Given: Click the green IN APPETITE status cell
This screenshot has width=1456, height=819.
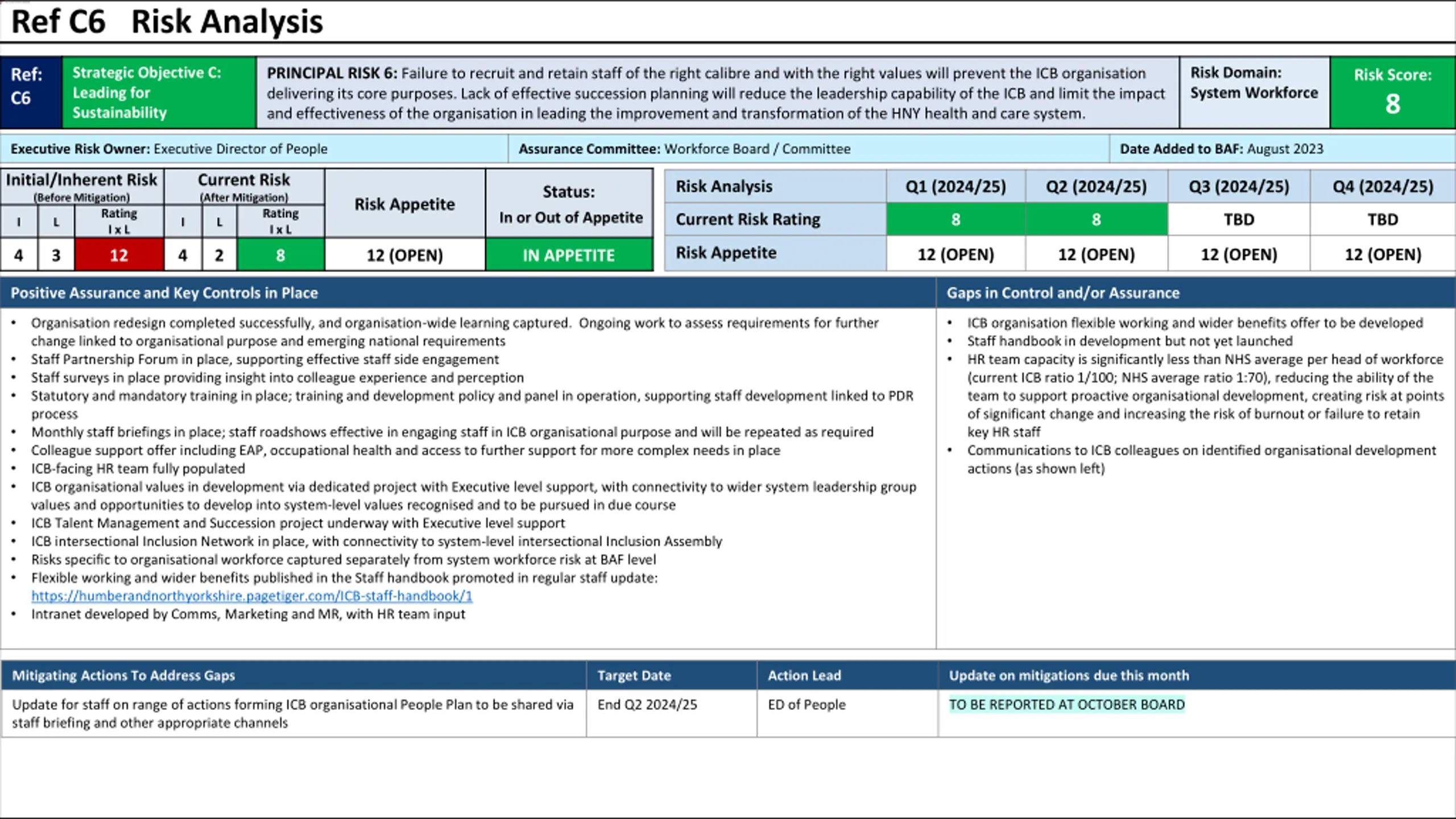Looking at the screenshot, I should click(569, 255).
